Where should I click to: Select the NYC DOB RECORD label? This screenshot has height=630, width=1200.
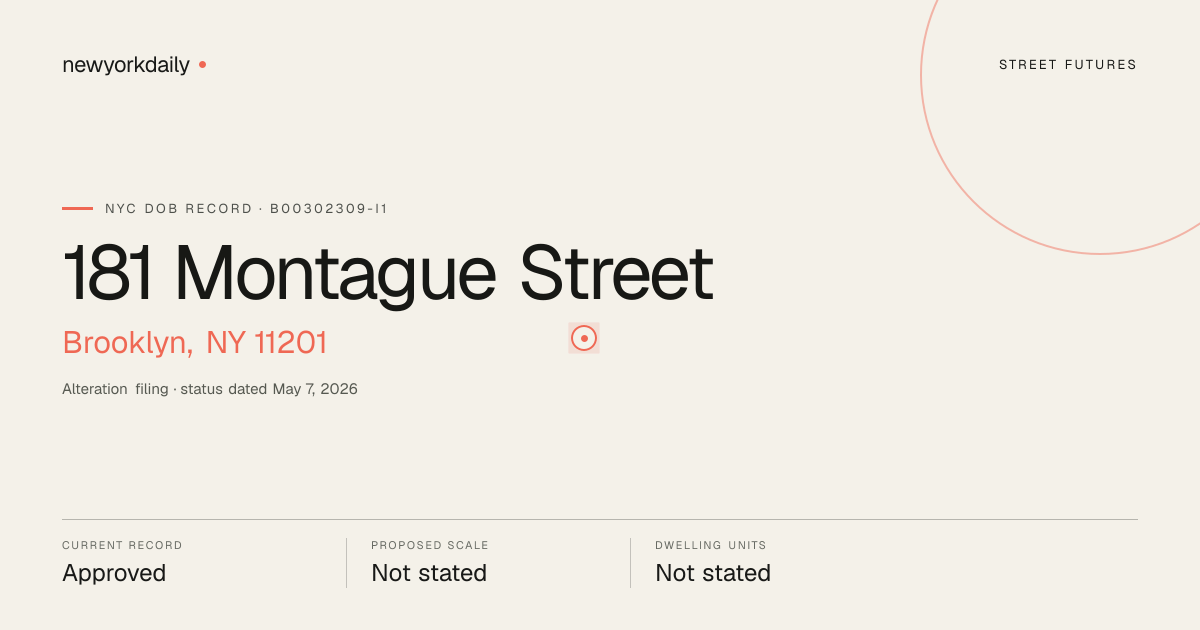tap(179, 209)
